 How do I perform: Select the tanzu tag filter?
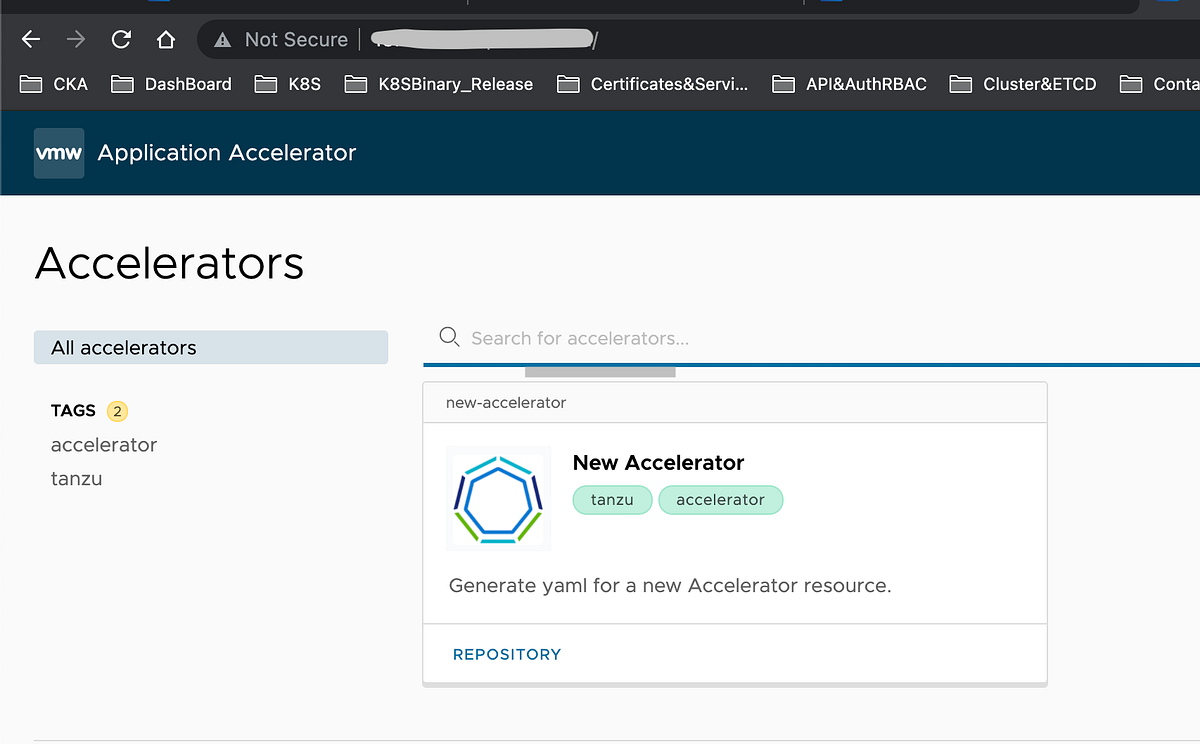point(77,478)
